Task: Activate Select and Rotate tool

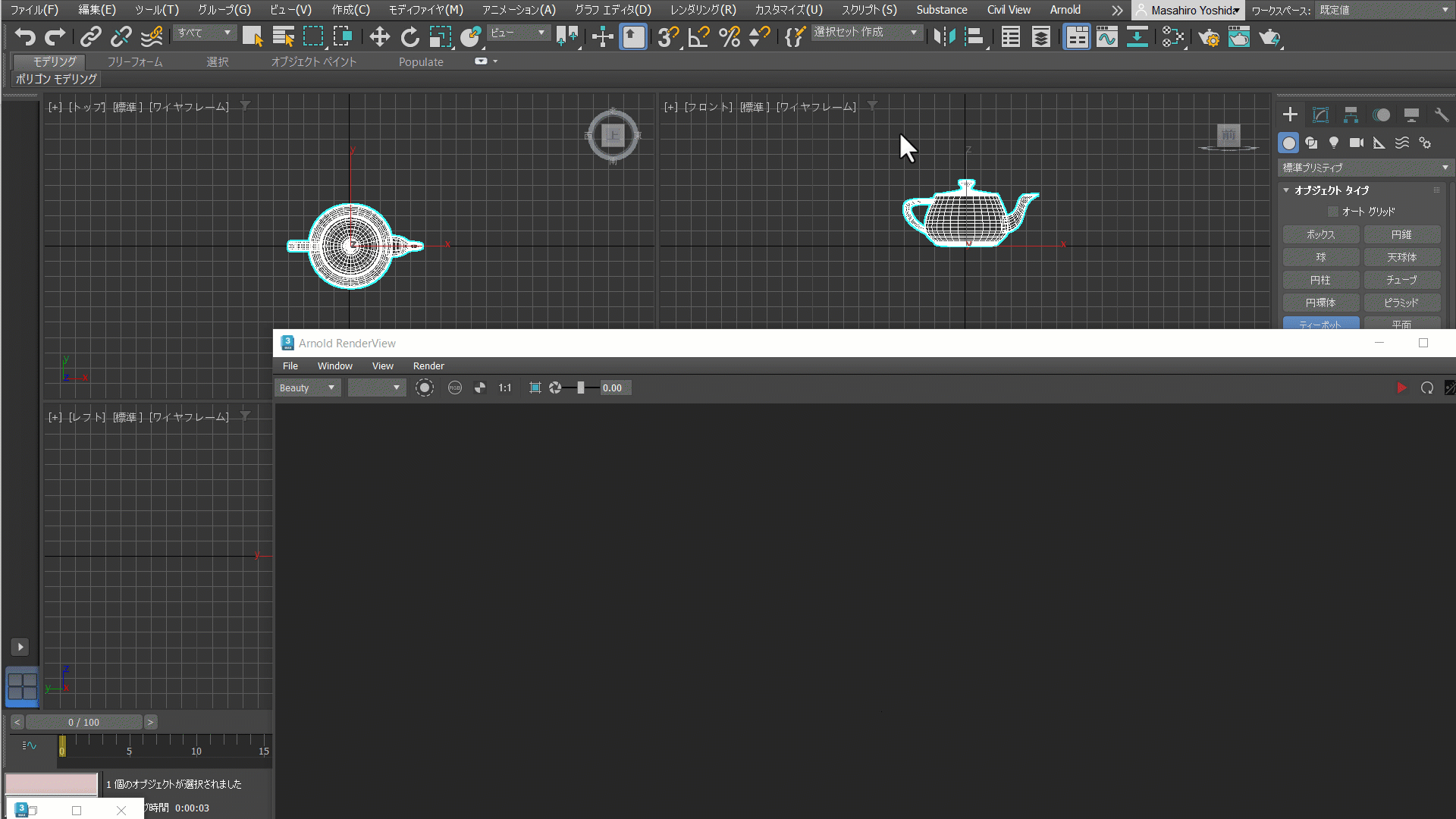Action: point(409,36)
